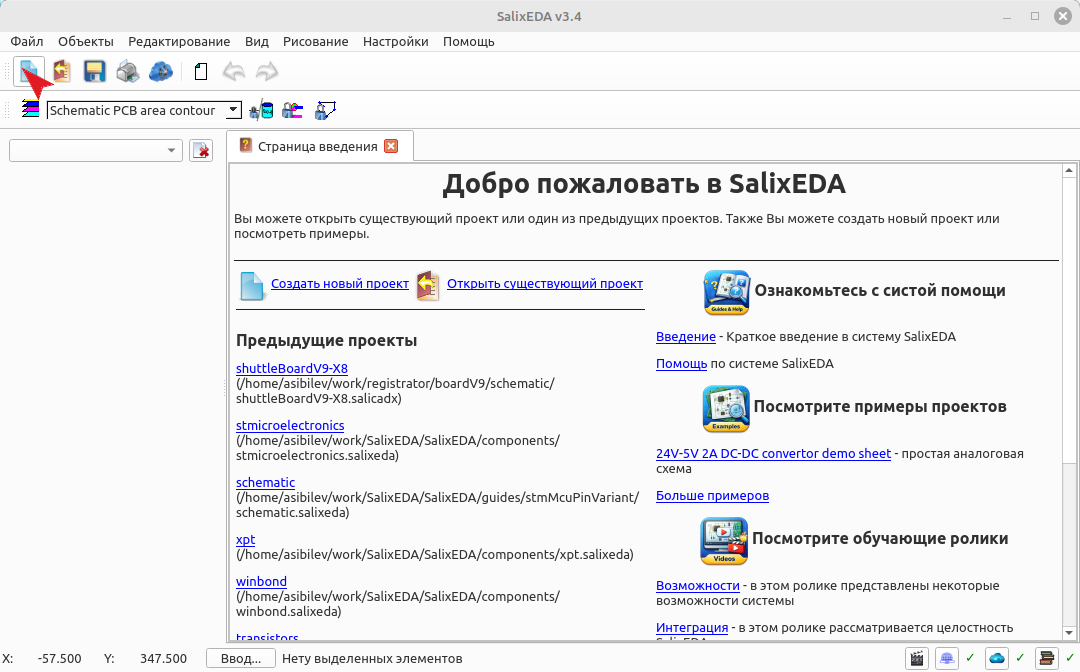Close the 'Страница введения' tab via red X
This screenshot has width=1080, height=672.
point(391,146)
